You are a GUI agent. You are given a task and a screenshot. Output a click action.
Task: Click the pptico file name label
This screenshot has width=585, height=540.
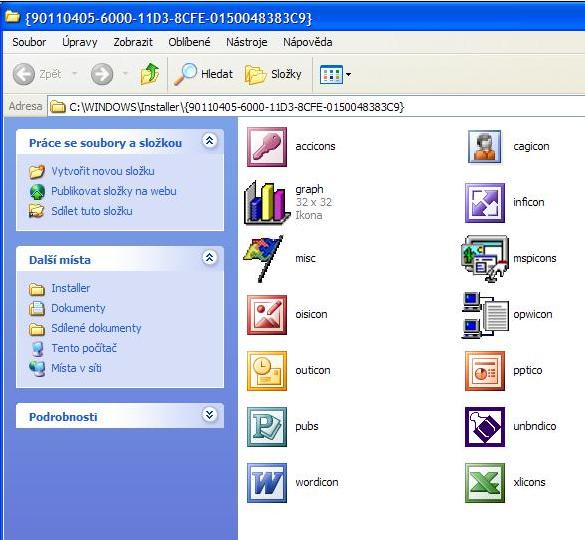tap(528, 370)
